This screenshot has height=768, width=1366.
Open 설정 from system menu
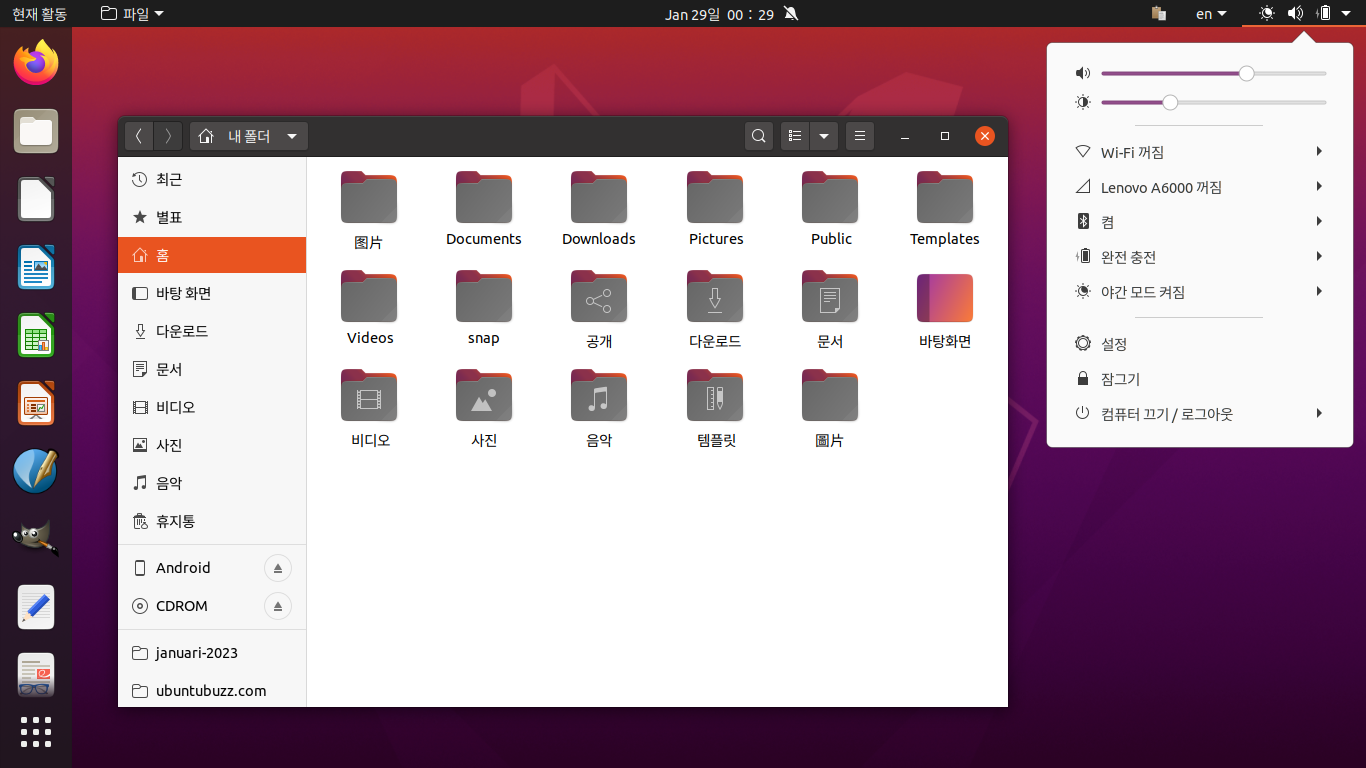[x=1199, y=344]
